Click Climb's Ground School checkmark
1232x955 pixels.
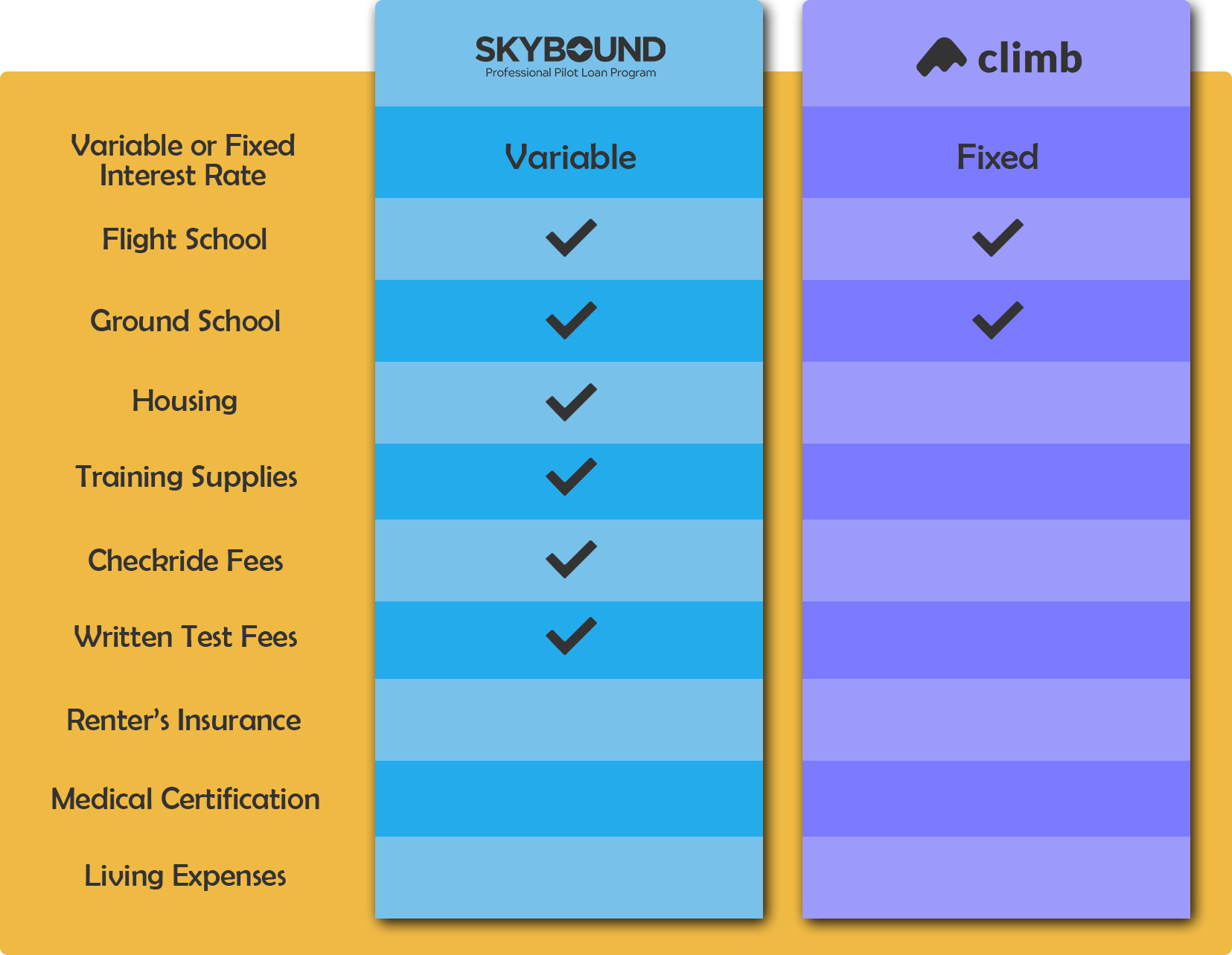click(x=998, y=321)
